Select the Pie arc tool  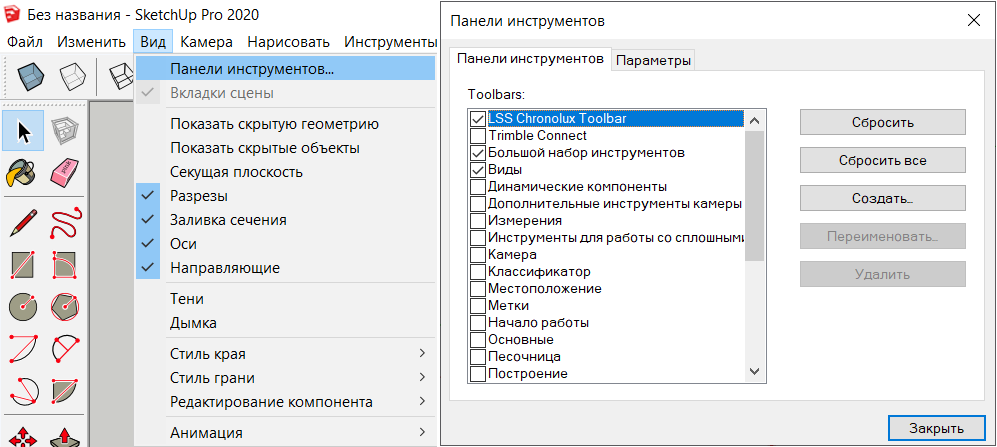click(64, 389)
